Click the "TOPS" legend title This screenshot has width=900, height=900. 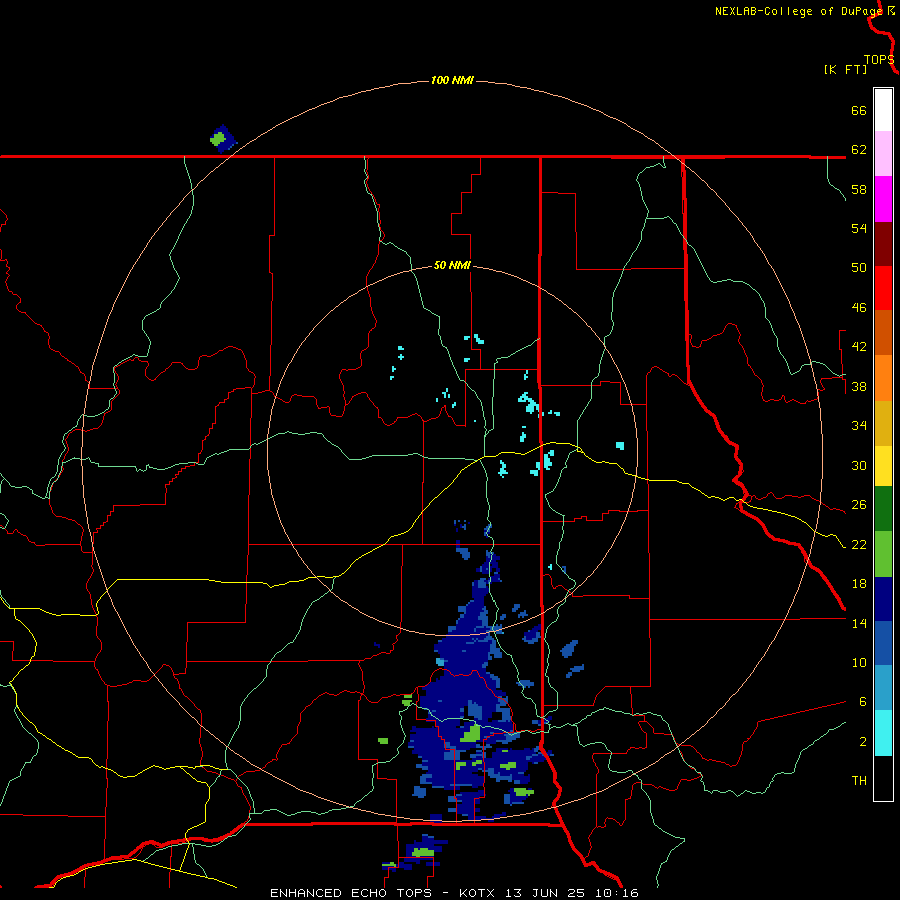click(x=879, y=60)
